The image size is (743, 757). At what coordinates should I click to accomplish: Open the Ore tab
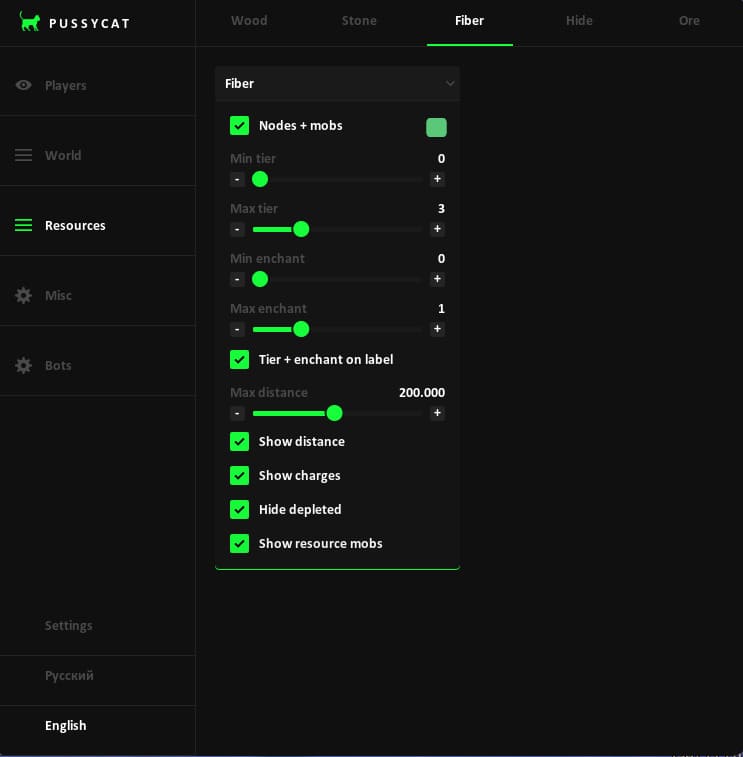tap(689, 21)
